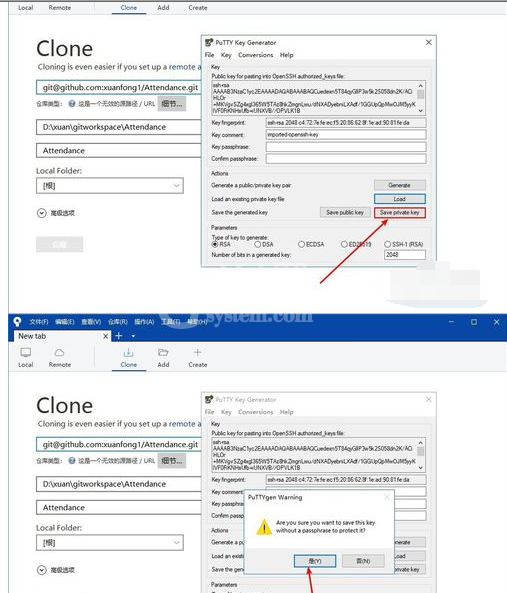Minimize the lower SourceTree window
507x593 pixels.
click(451, 322)
